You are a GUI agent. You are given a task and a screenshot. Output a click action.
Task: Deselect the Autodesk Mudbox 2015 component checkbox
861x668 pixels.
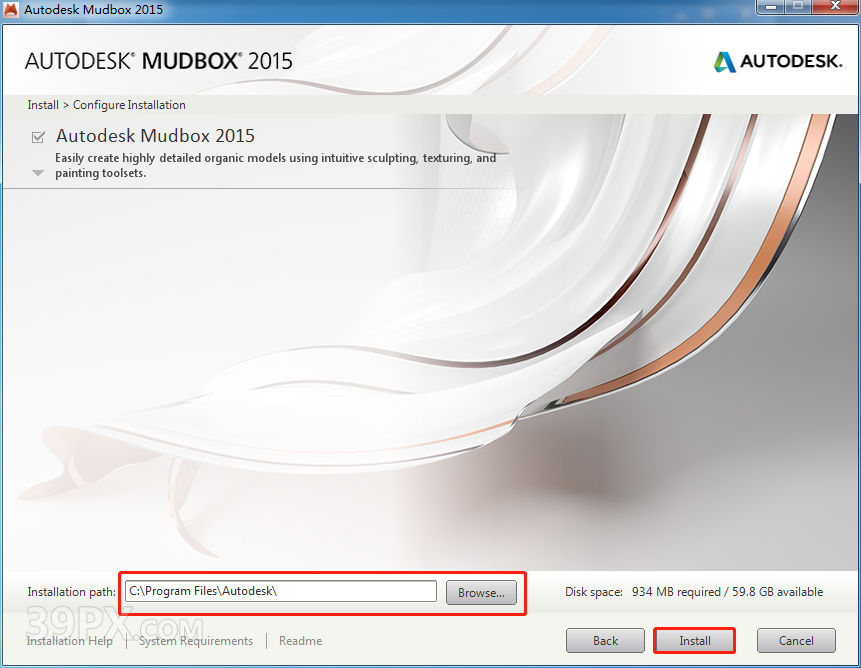[38, 137]
